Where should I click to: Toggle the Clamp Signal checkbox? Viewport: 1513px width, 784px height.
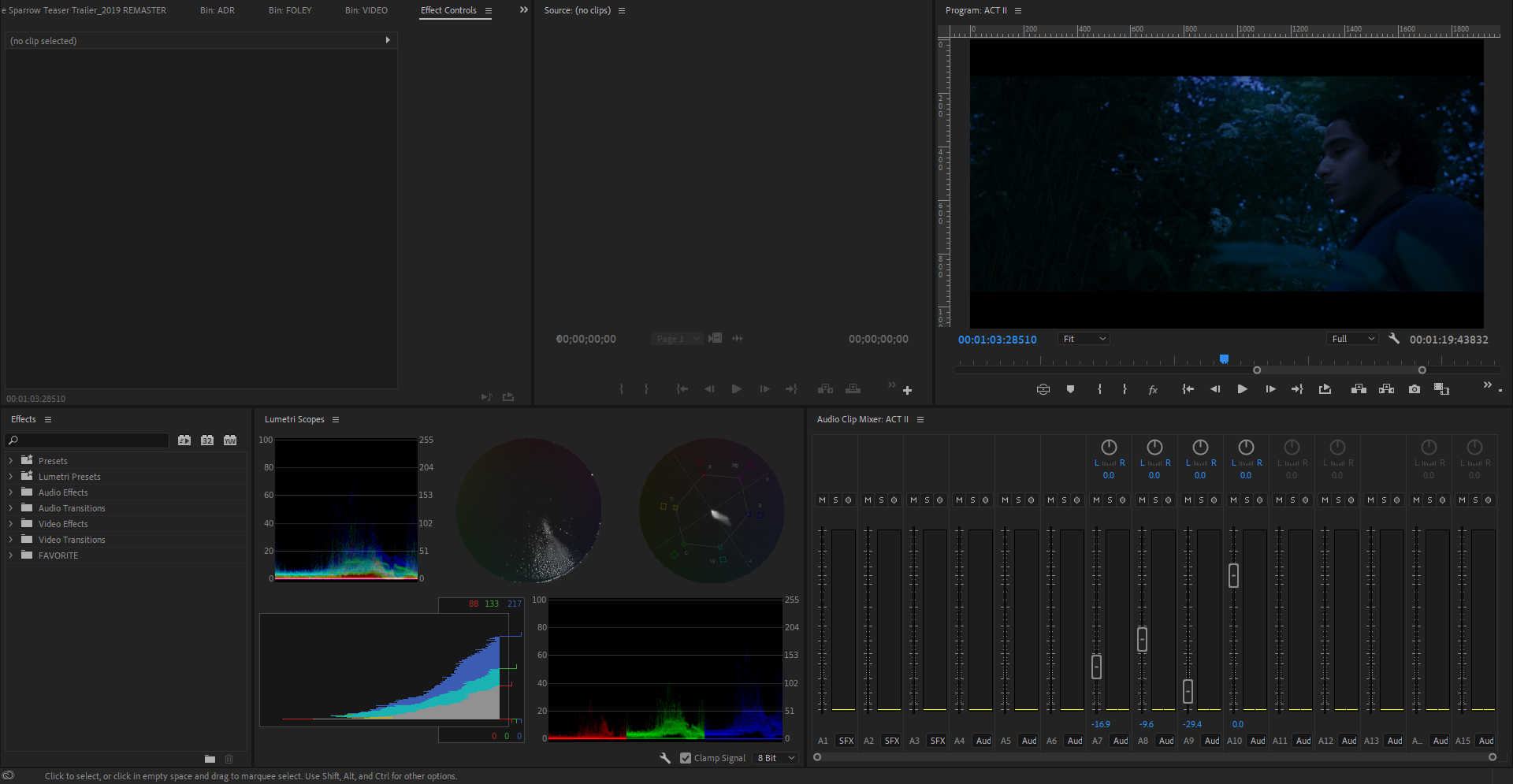click(686, 758)
